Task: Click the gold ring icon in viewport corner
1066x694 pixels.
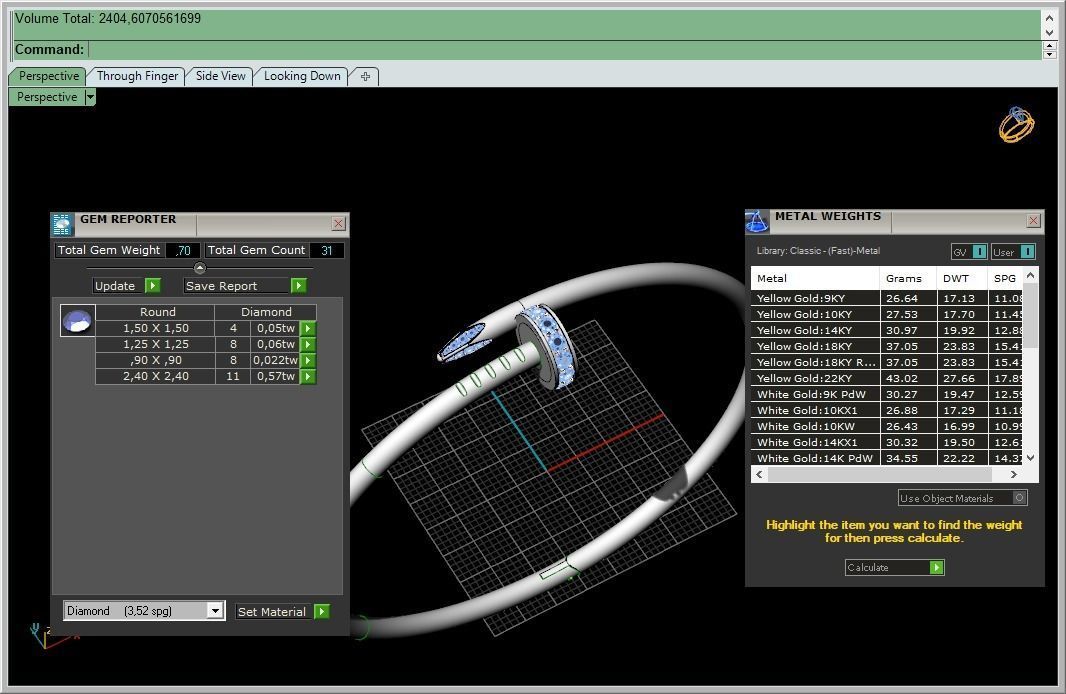Action: tap(1016, 124)
